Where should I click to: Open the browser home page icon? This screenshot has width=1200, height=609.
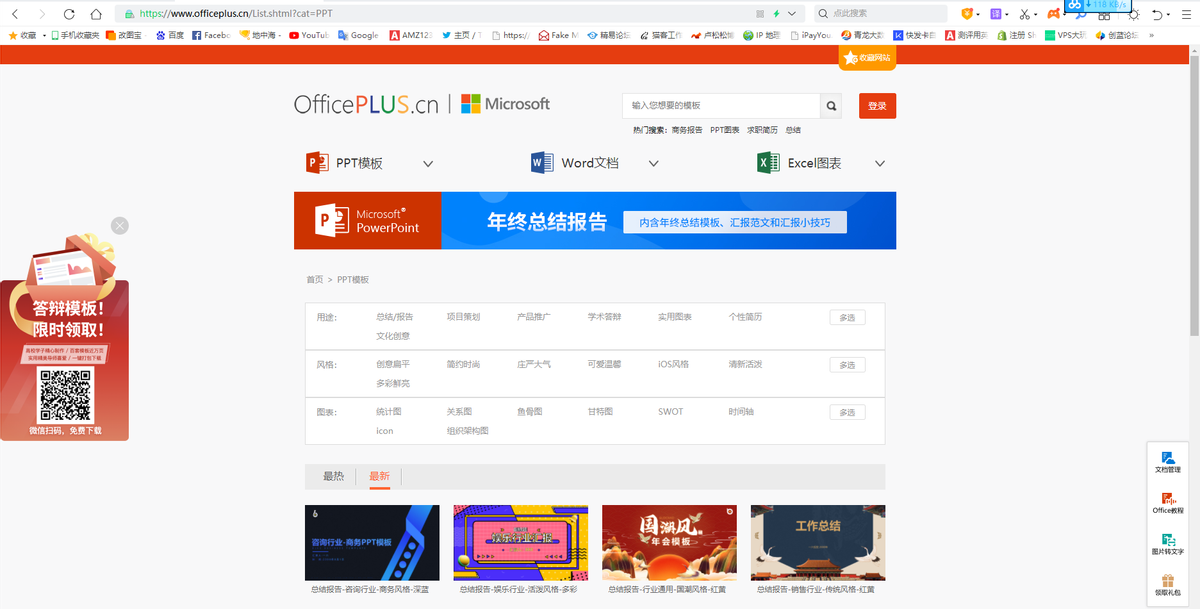click(x=96, y=14)
